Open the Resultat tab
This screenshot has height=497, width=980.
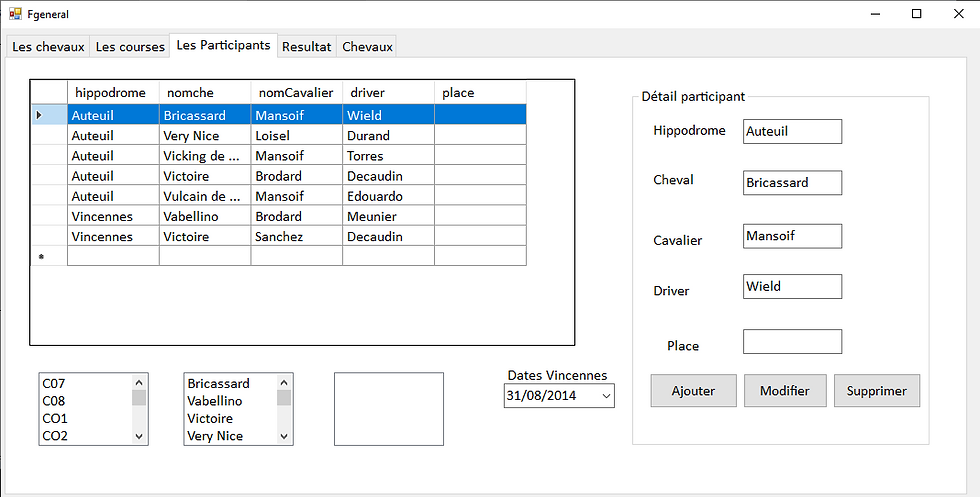[x=306, y=46]
